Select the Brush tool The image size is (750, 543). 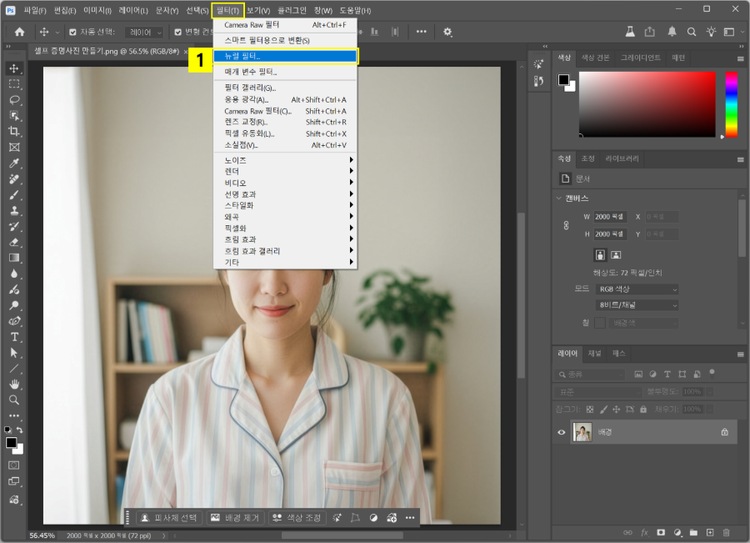pos(14,195)
